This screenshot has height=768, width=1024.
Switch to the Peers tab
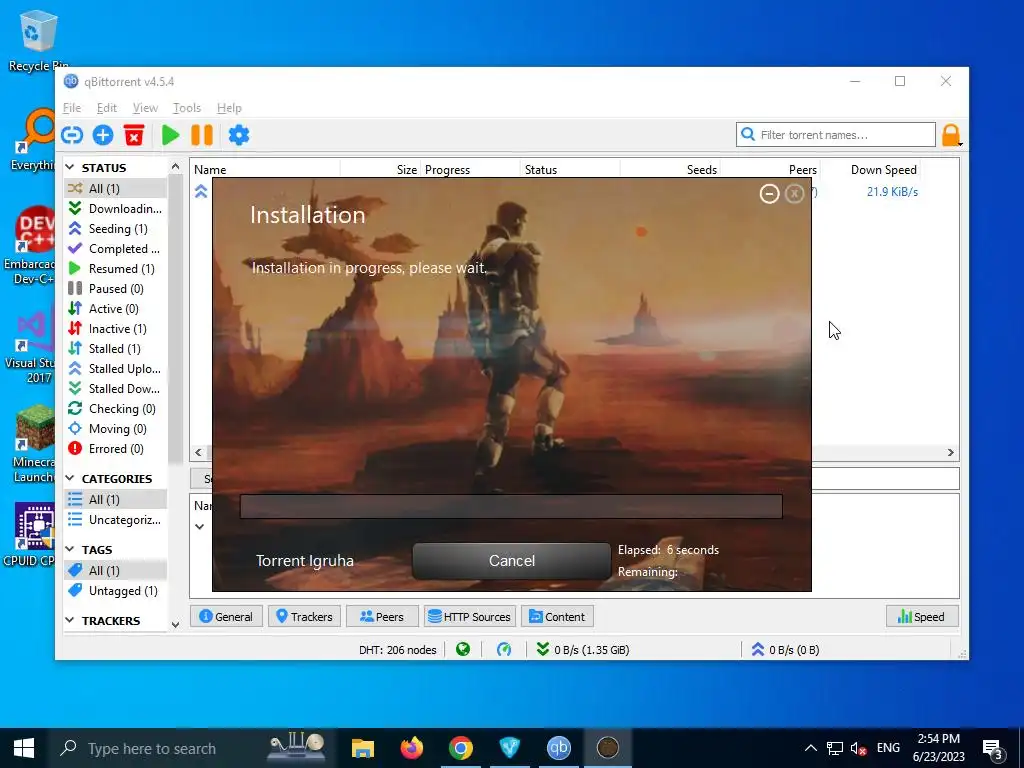point(382,616)
